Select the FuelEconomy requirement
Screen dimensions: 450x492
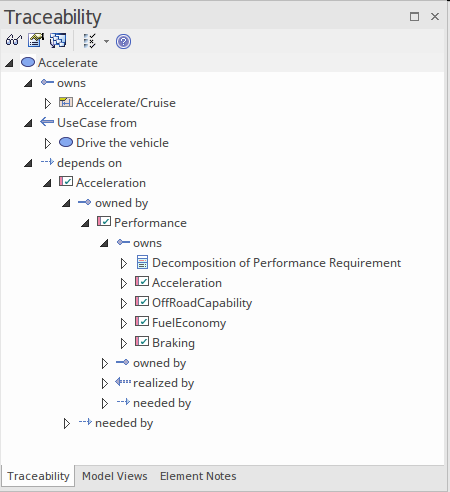point(189,323)
